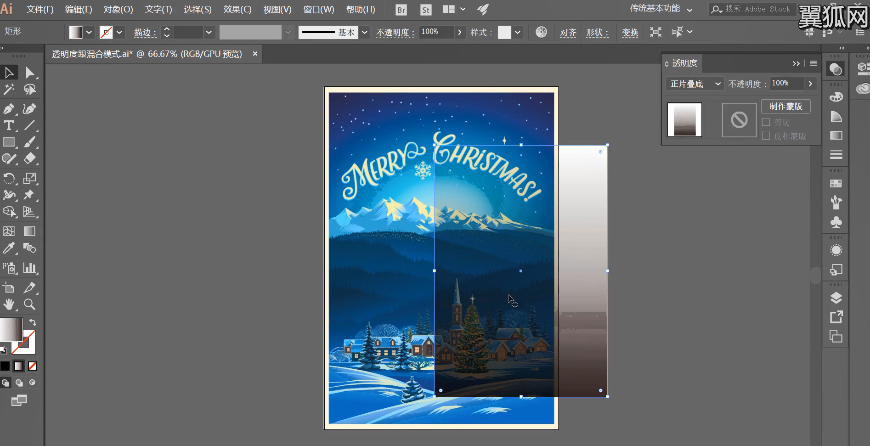The image size is (870, 446).
Task: Select the Perspective Grid tool
Action: coord(29,212)
